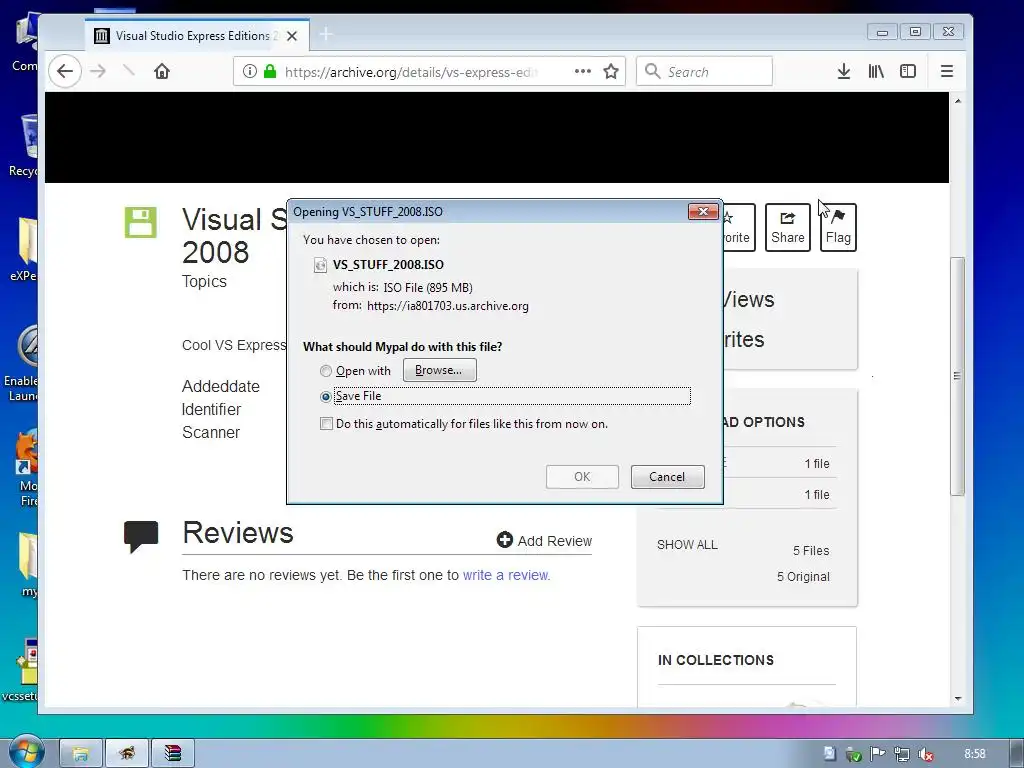The width and height of the screenshot is (1024, 768).
Task: Click the IN COLLECTIONS heading
Action: tap(716, 660)
